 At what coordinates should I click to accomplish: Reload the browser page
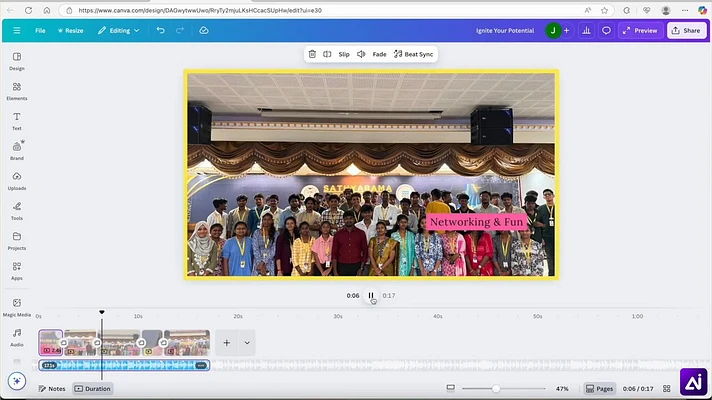tap(29, 10)
